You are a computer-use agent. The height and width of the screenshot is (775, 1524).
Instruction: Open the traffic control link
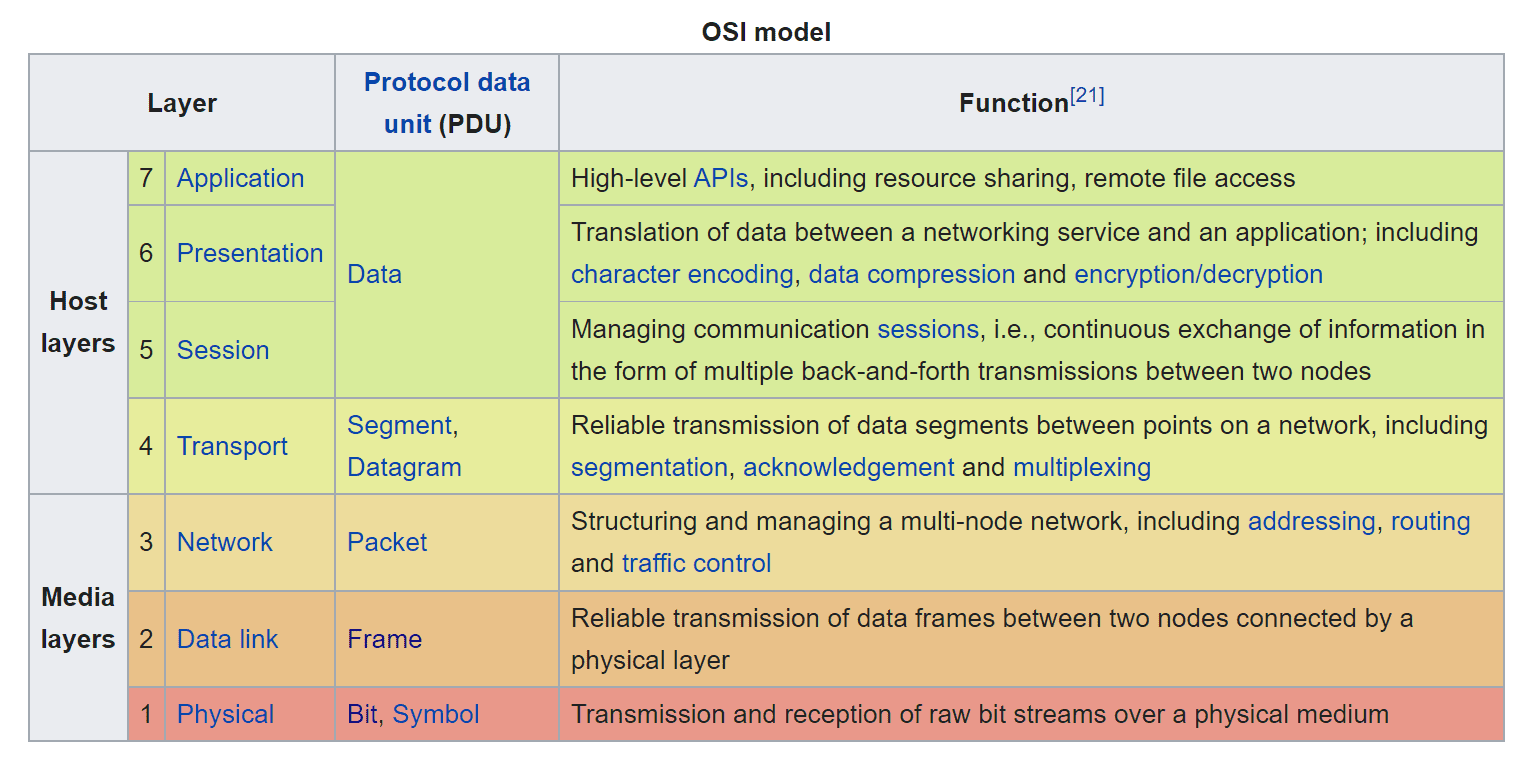[696, 563]
